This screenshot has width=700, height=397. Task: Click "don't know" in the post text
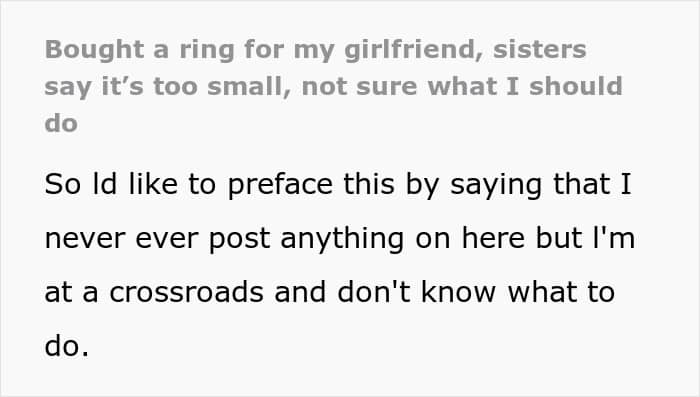coord(416,292)
